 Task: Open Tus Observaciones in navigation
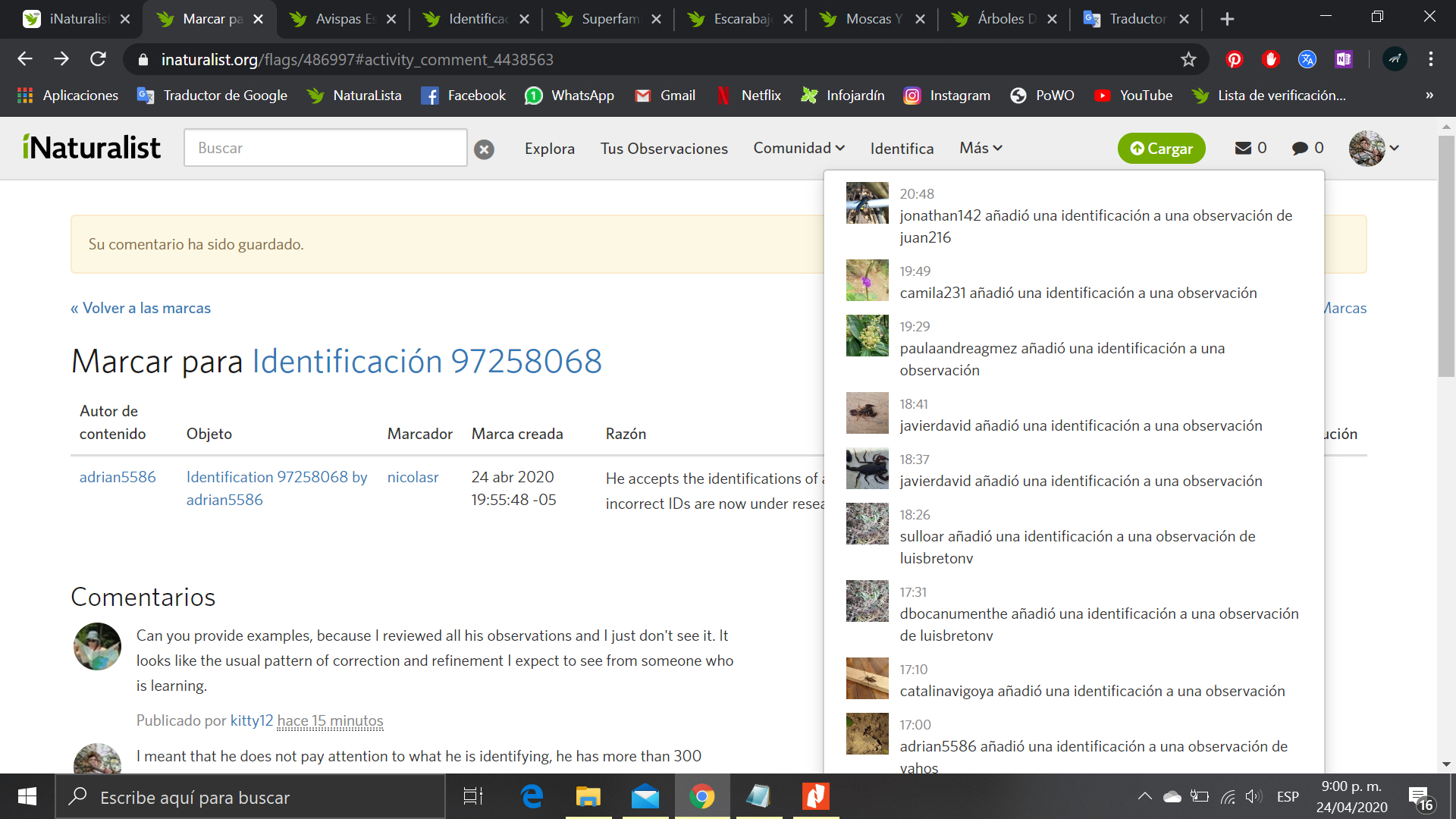pyautogui.click(x=664, y=149)
